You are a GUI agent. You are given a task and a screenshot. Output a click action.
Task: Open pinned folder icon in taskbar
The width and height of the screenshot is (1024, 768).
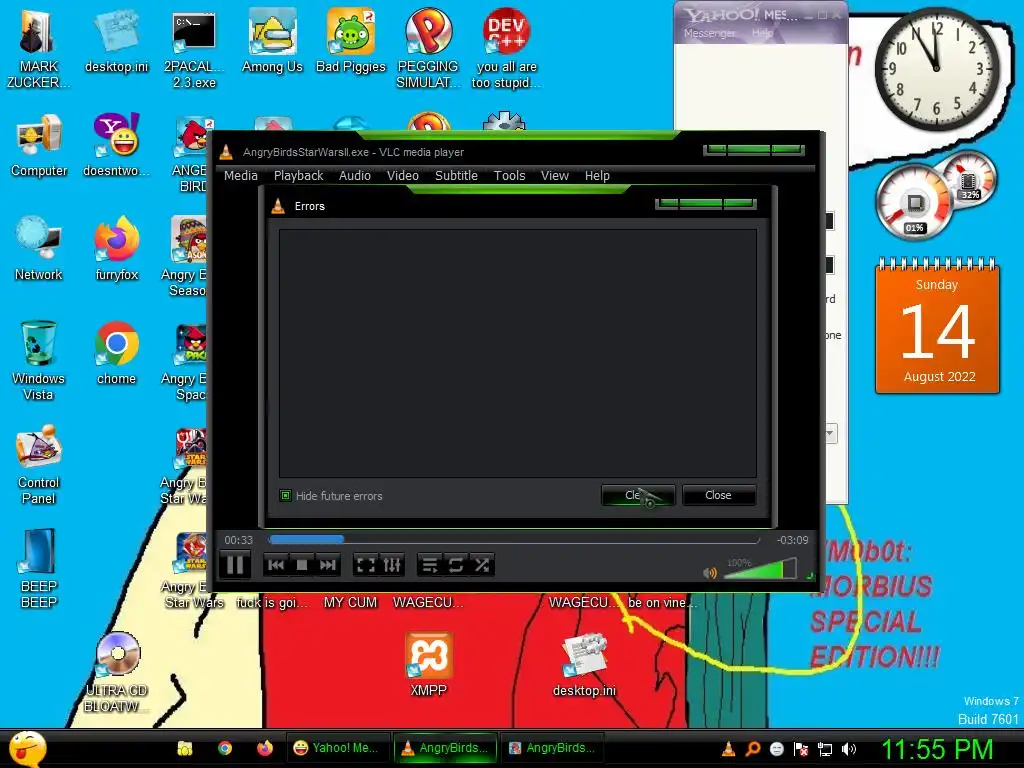click(x=185, y=748)
